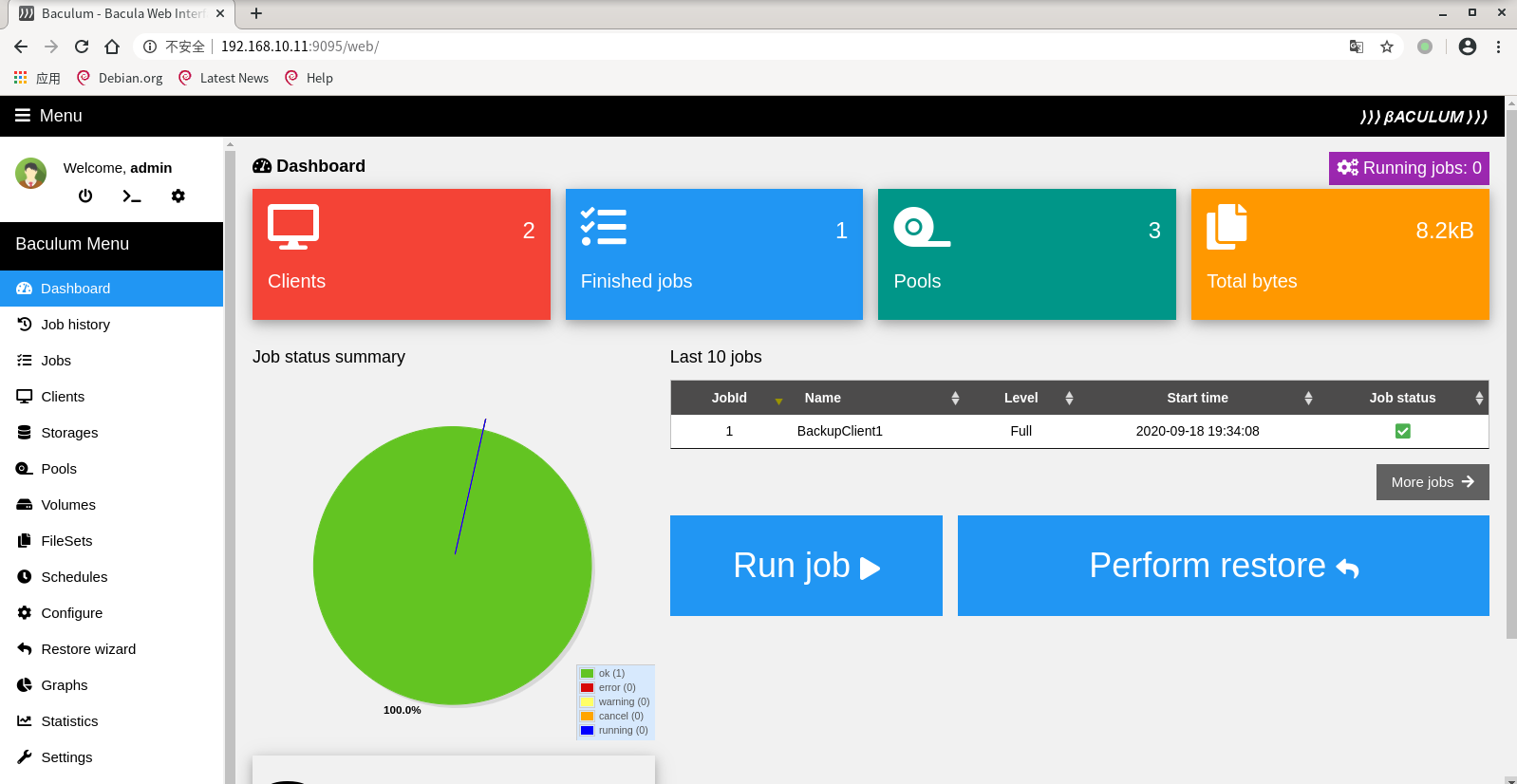Viewport: 1517px width, 784px height.
Task: Click the power logout icon
Action: pyautogui.click(x=85, y=196)
